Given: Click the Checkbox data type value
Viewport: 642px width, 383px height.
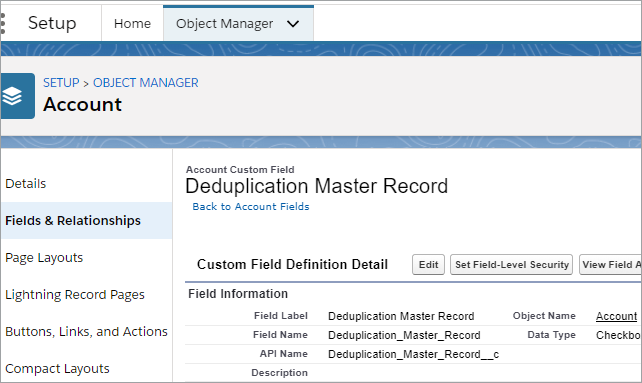Looking at the screenshot, I should (x=619, y=335).
